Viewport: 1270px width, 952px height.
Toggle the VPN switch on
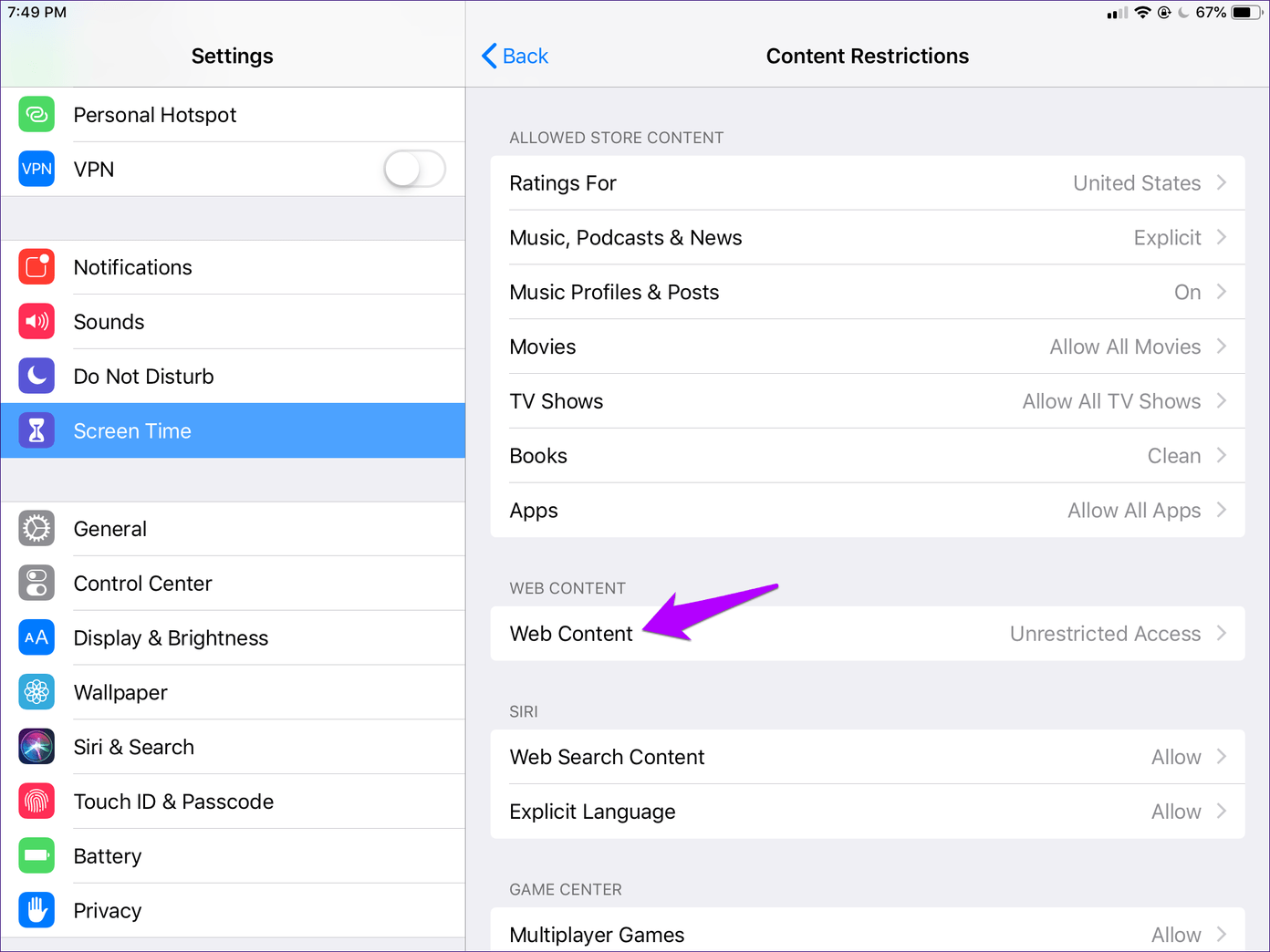(x=414, y=170)
